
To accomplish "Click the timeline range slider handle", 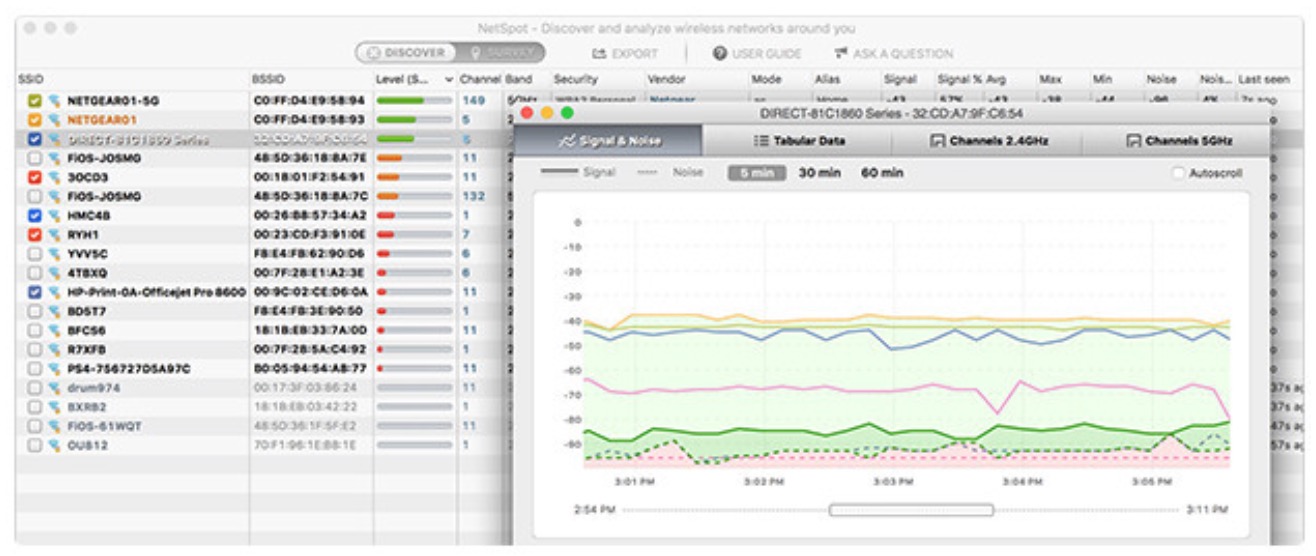I will tap(911, 510).
